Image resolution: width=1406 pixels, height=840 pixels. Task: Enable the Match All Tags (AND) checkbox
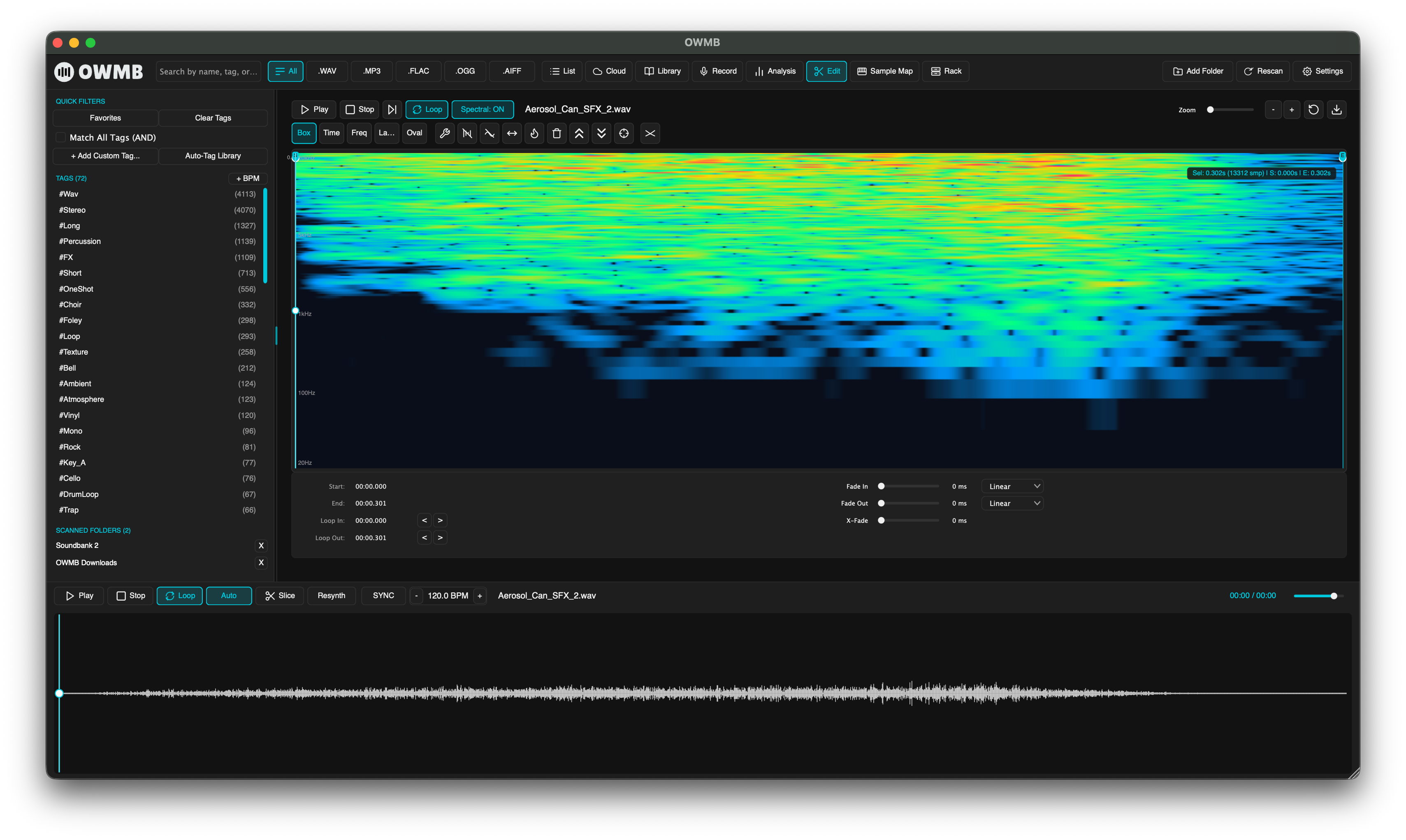pos(60,137)
